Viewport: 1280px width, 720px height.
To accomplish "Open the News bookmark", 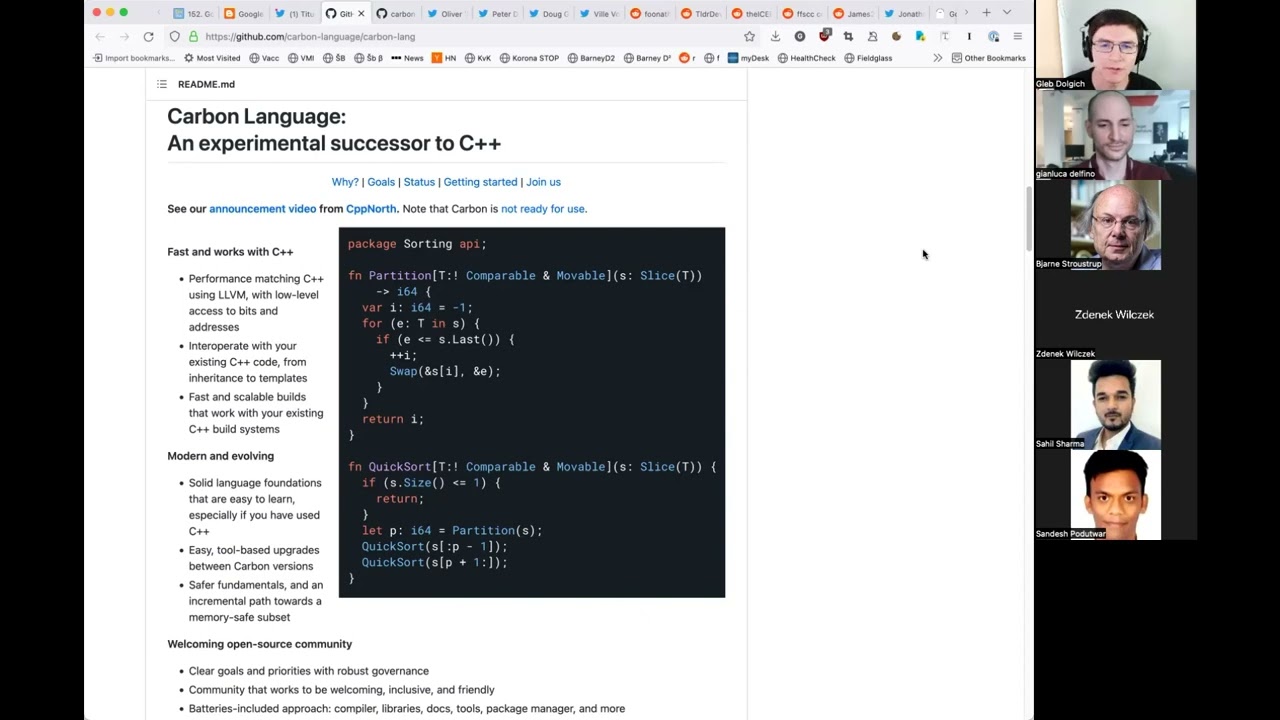I will point(407,58).
